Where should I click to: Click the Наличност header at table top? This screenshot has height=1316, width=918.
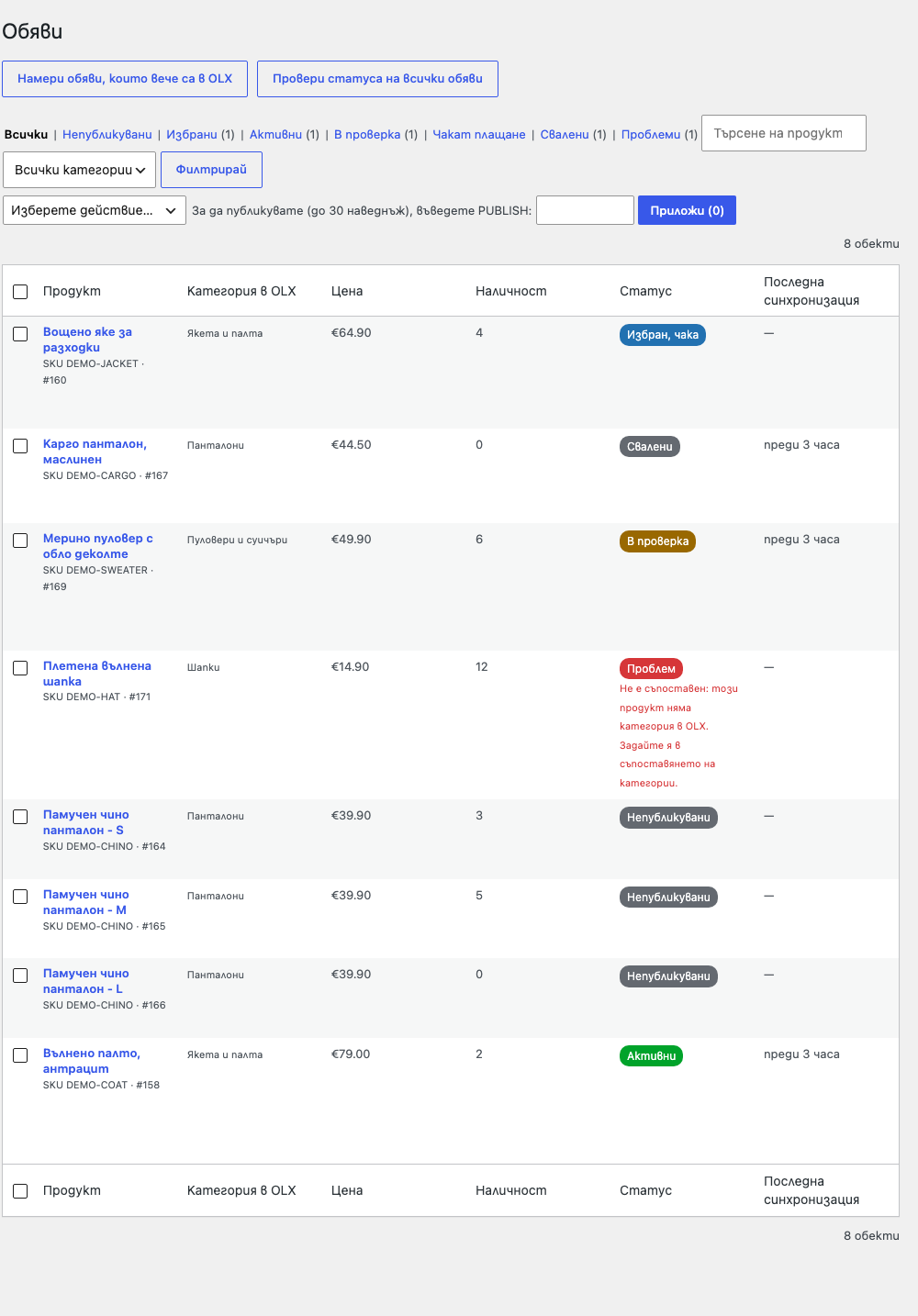point(511,292)
